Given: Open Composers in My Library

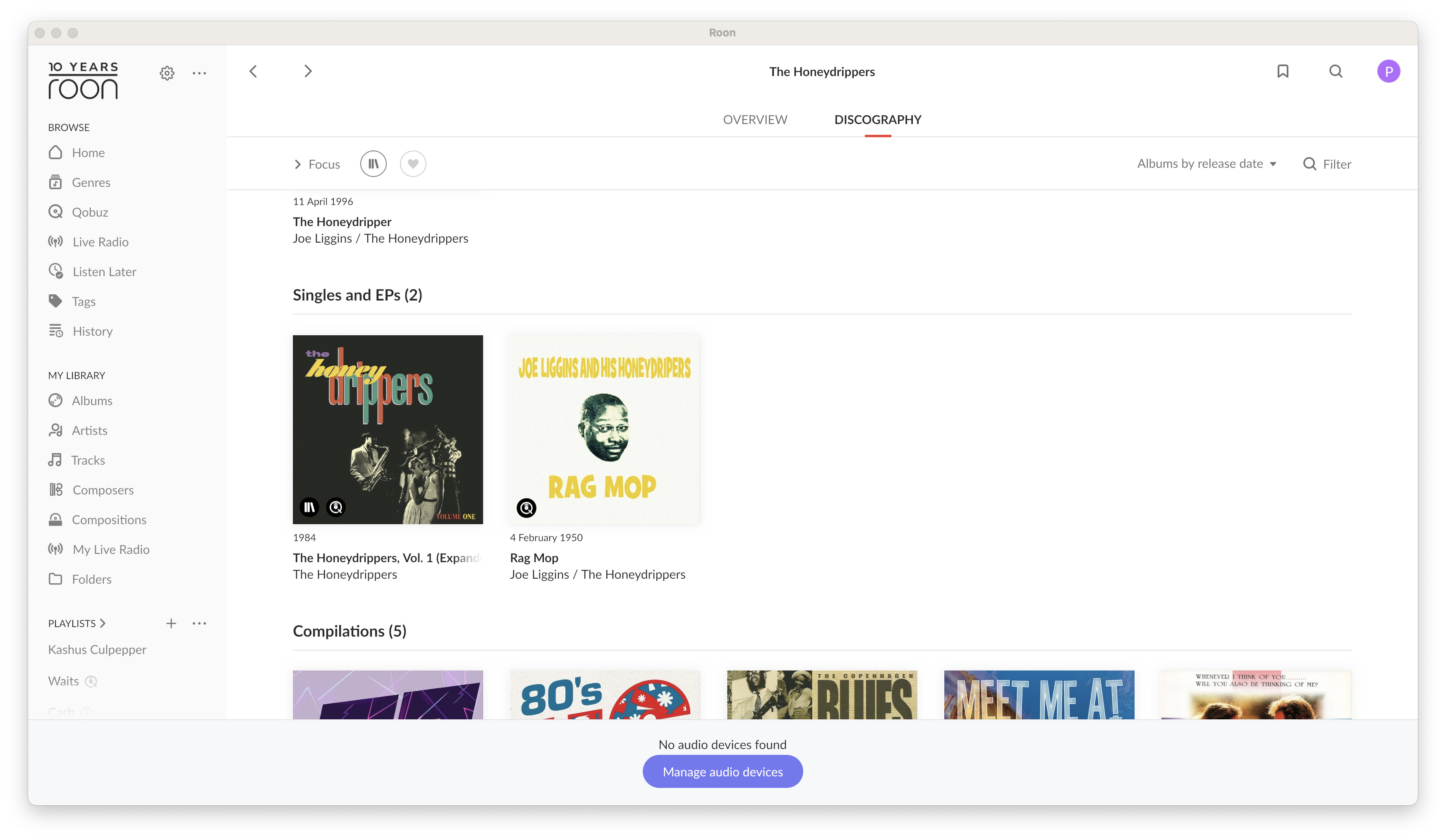Looking at the screenshot, I should click(x=91, y=490).
